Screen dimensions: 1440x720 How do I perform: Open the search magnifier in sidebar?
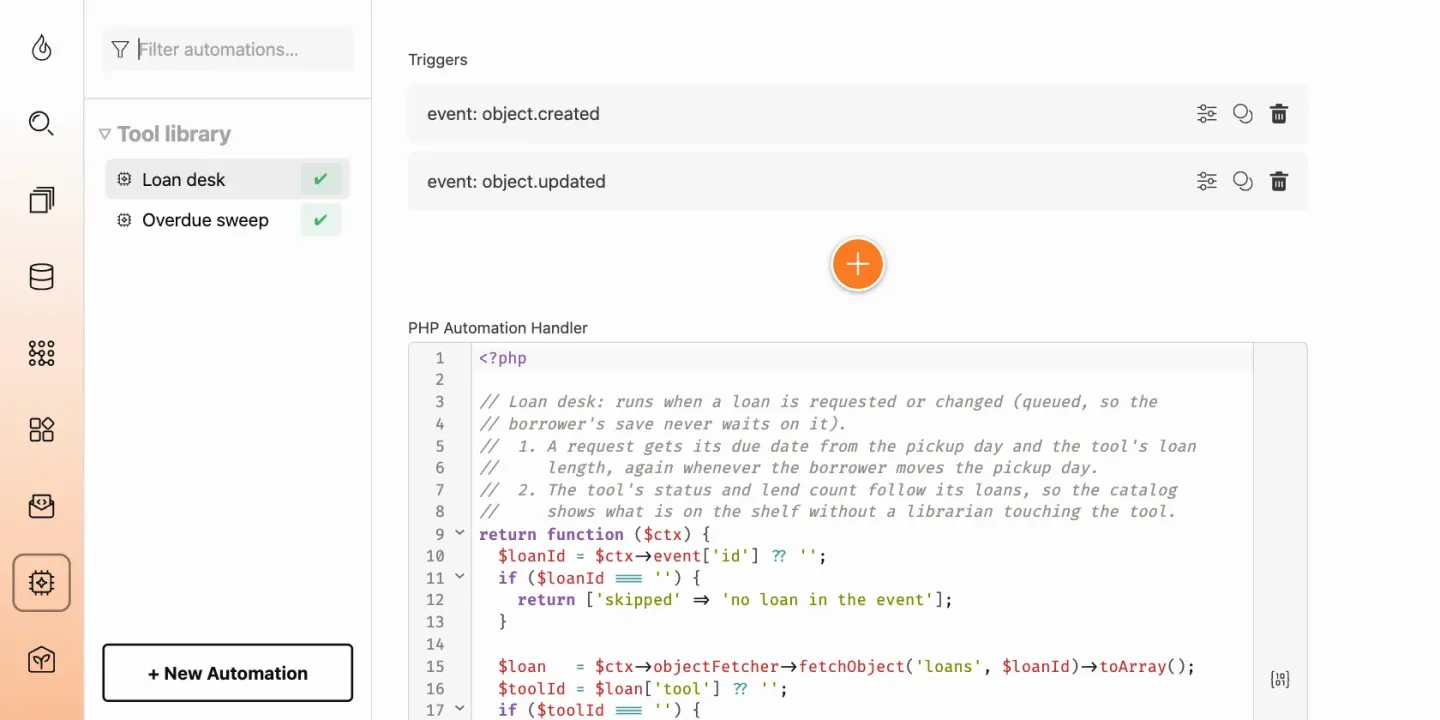tap(41, 124)
